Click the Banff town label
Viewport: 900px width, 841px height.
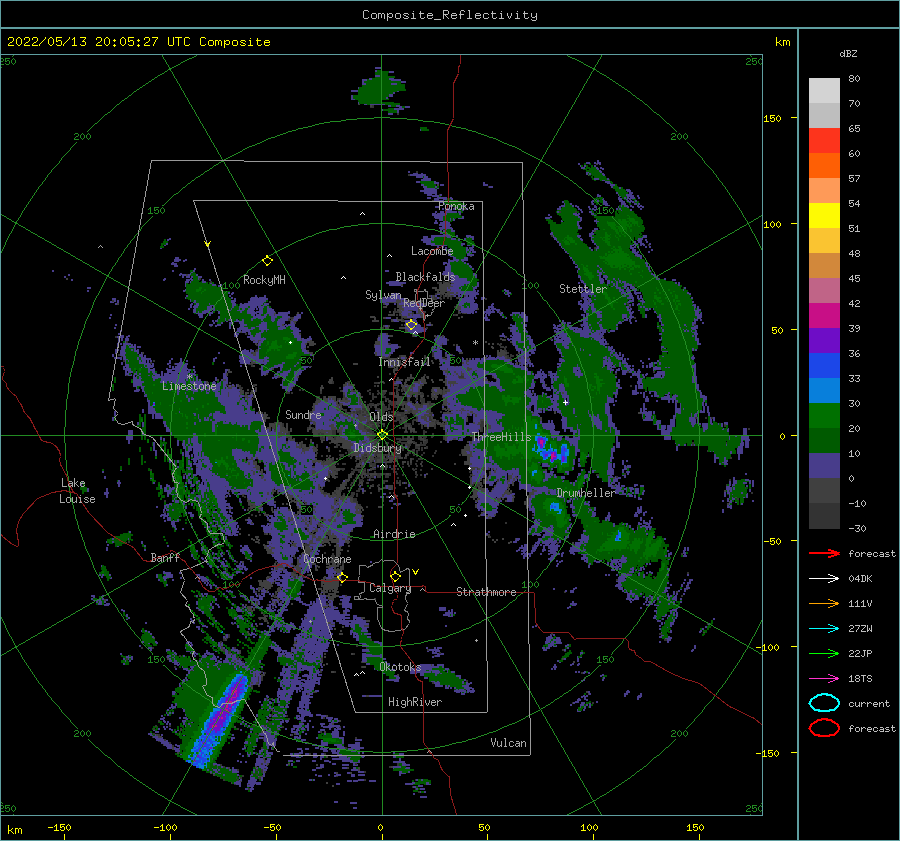tap(165, 557)
